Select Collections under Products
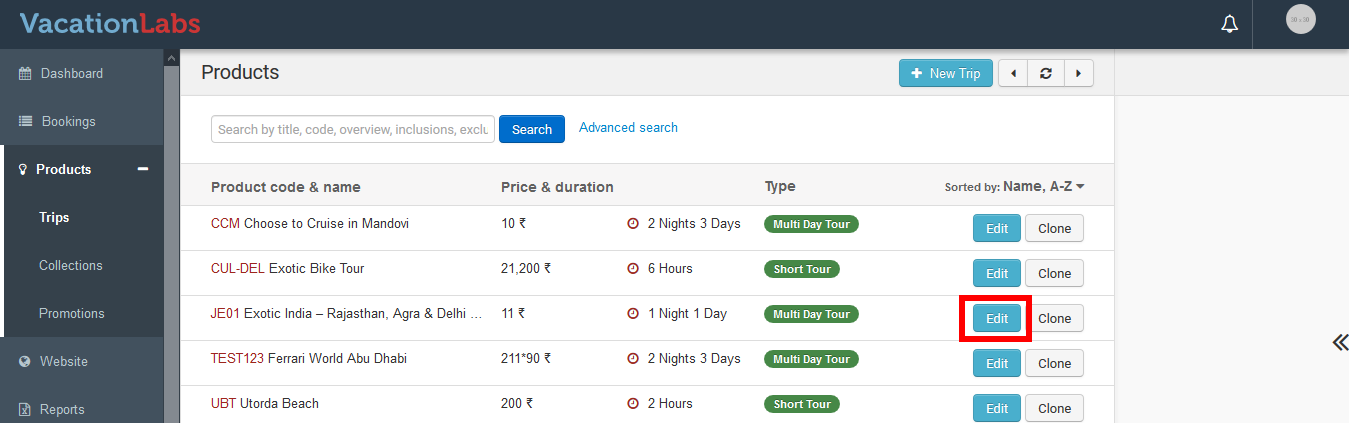Screen dimensions: 1349x423 [x=71, y=265]
